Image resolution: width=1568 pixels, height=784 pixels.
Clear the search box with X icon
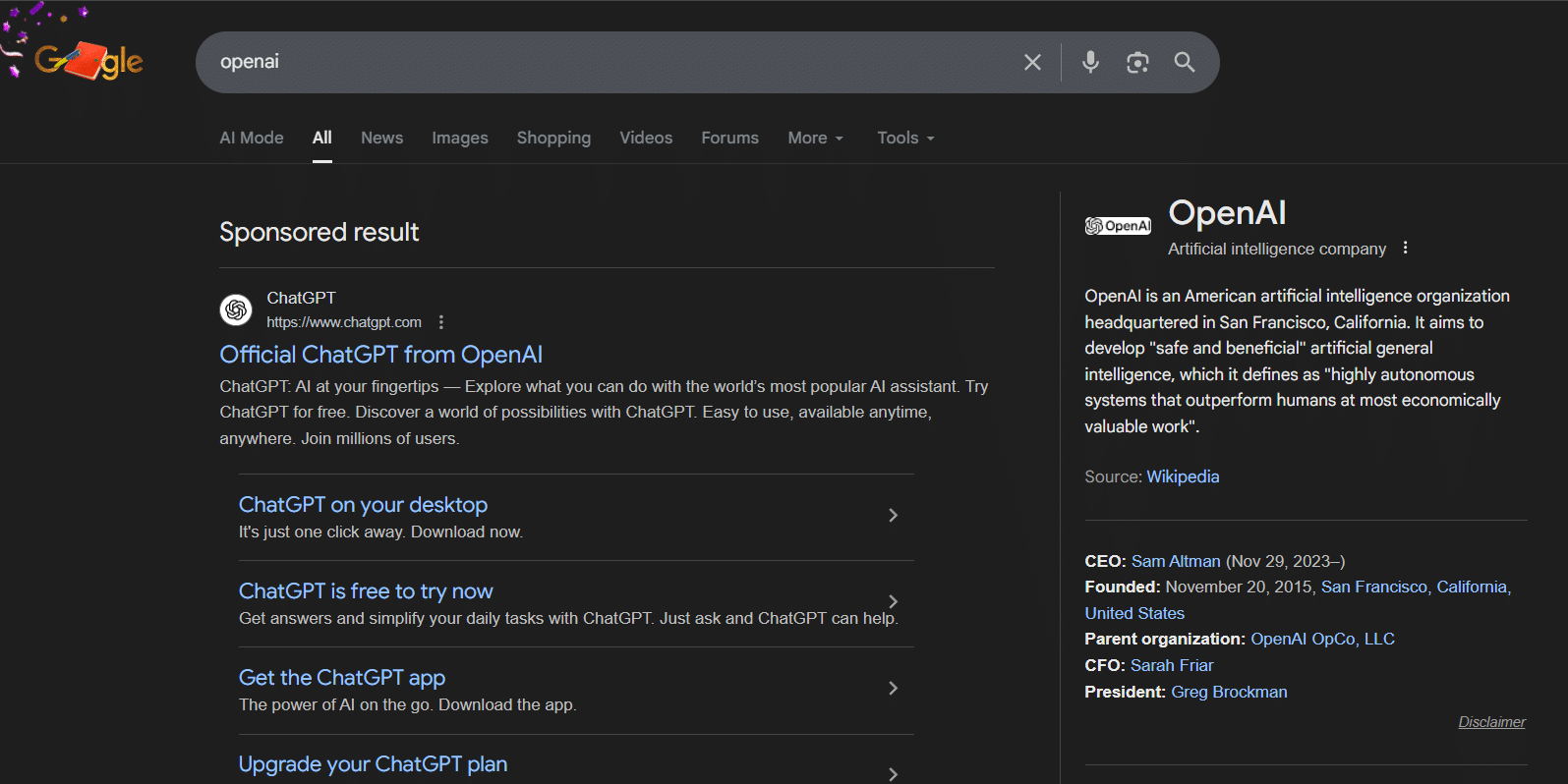tap(1032, 62)
